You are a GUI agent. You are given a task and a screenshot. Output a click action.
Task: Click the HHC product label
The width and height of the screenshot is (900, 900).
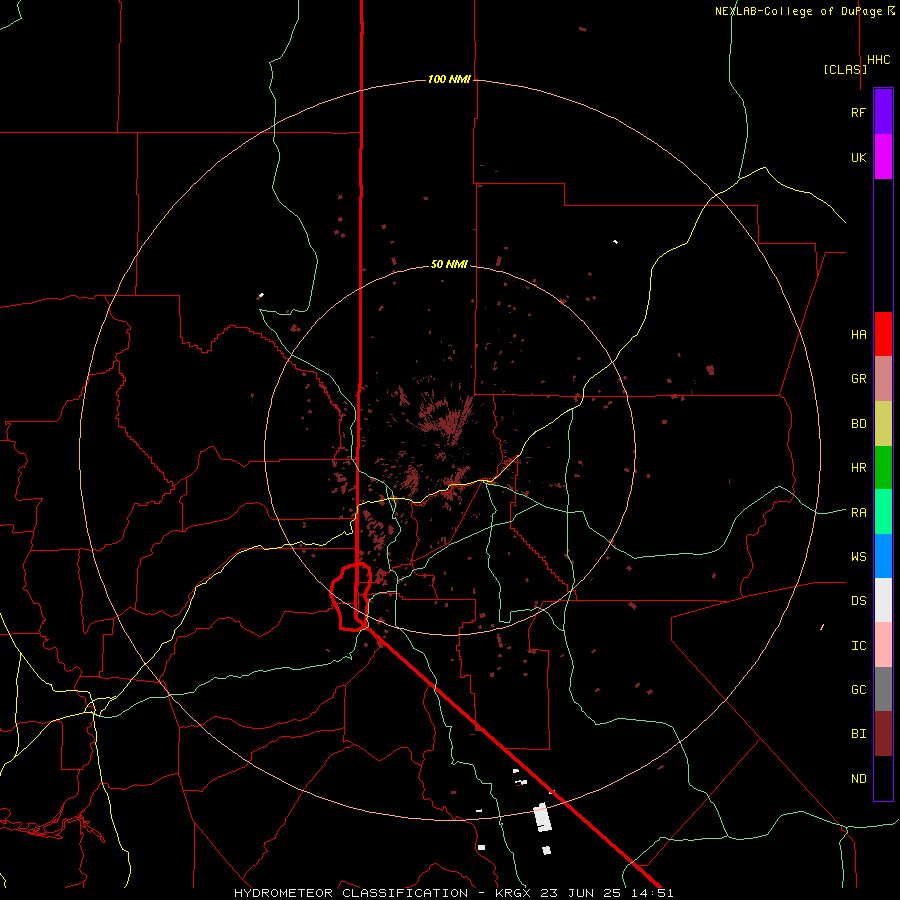click(x=878, y=60)
